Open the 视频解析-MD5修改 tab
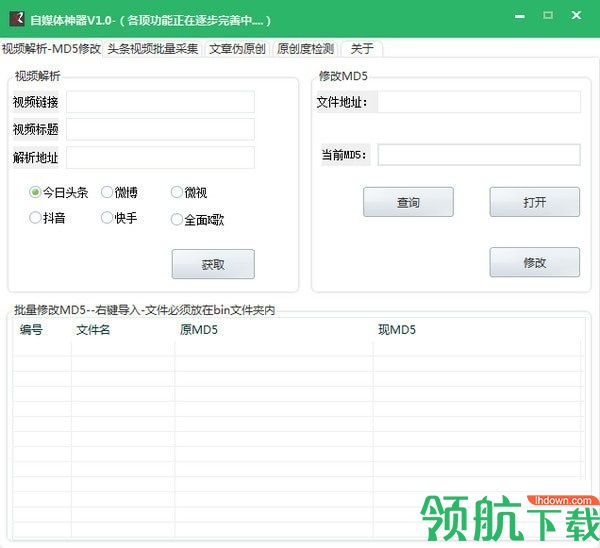 point(51,49)
